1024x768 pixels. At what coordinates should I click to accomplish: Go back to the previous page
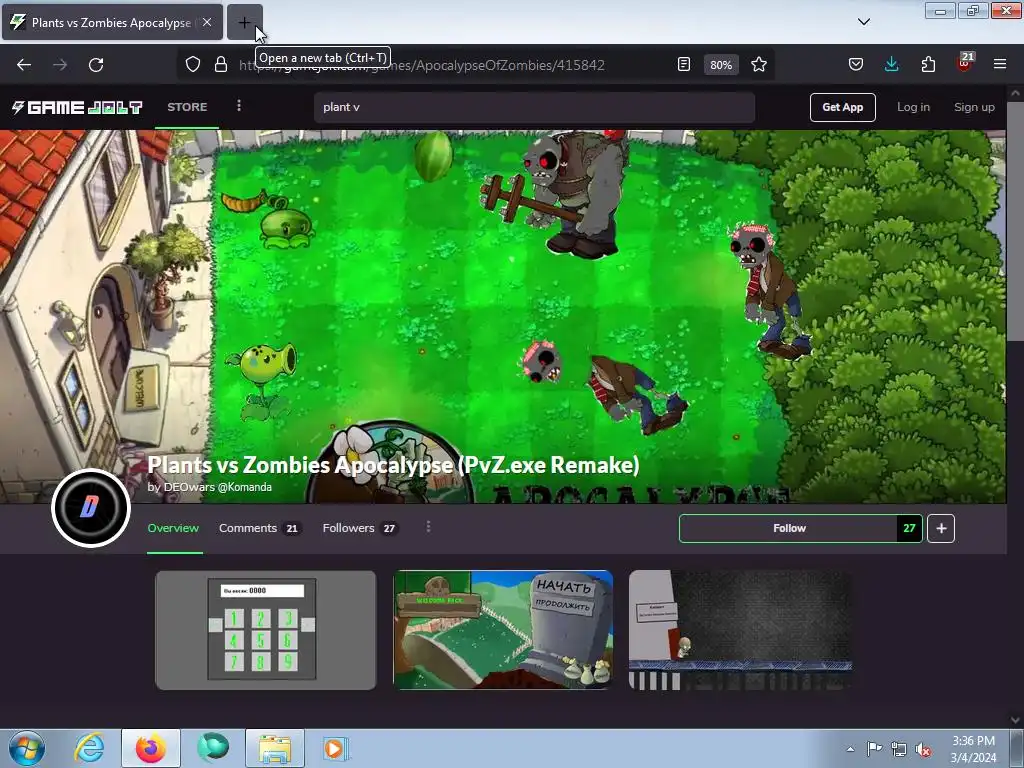(x=24, y=65)
